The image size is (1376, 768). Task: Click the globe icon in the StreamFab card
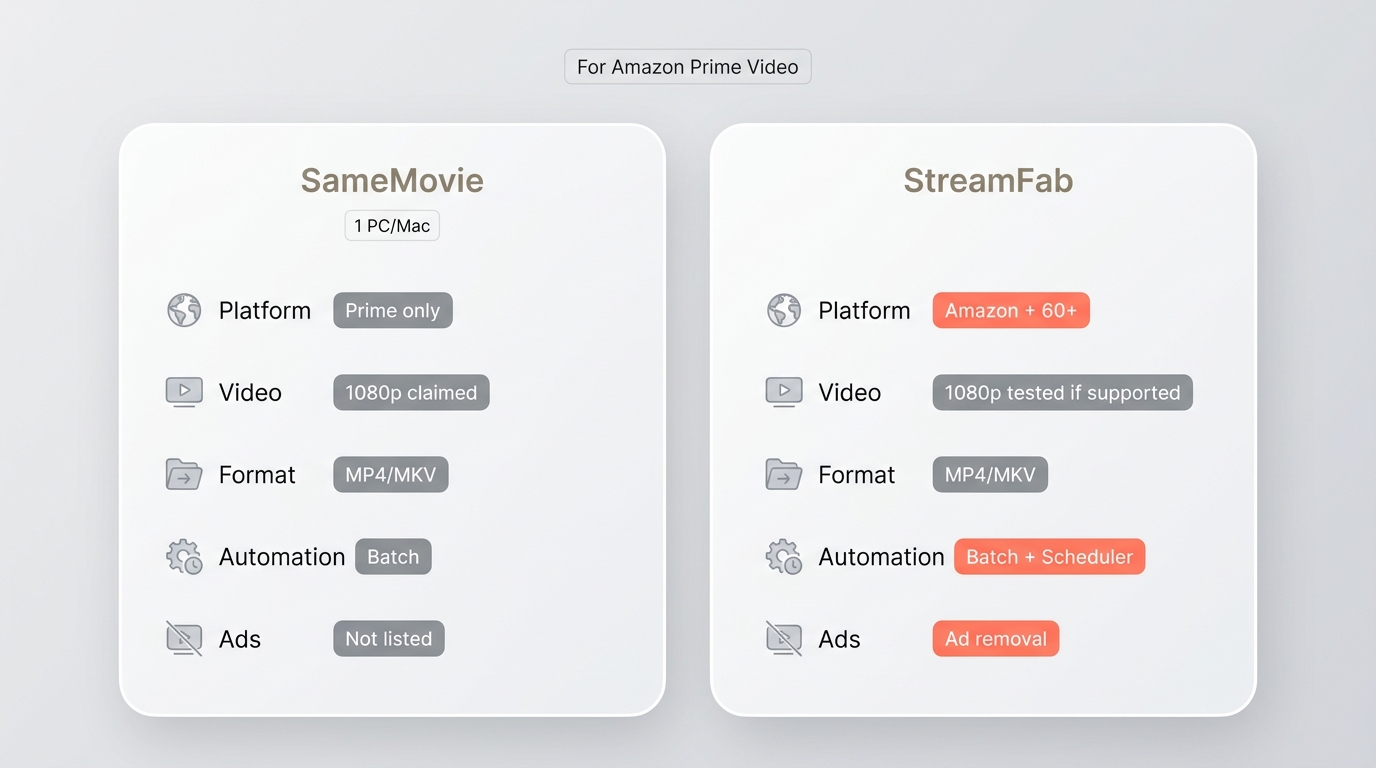784,310
